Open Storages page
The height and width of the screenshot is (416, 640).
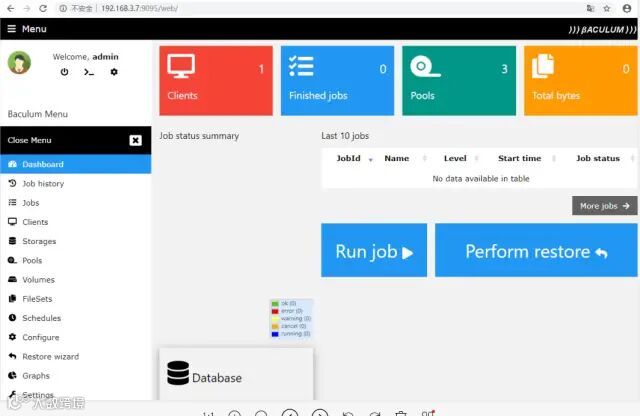[x=76, y=241]
